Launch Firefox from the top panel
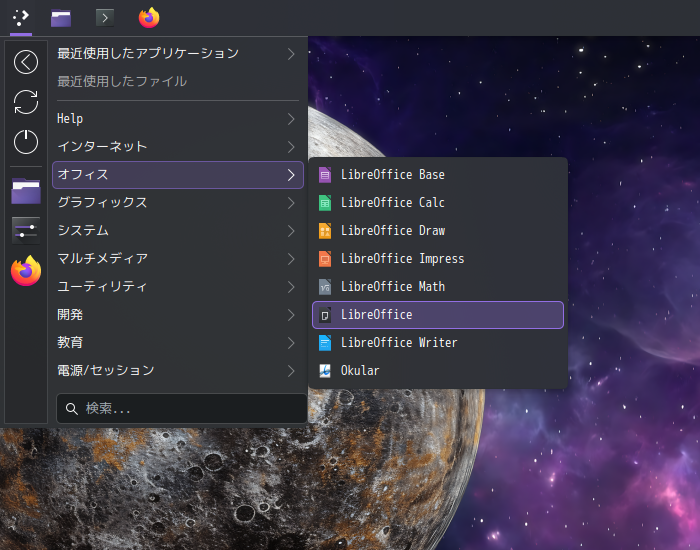This screenshot has height=550, width=700. pos(149,18)
